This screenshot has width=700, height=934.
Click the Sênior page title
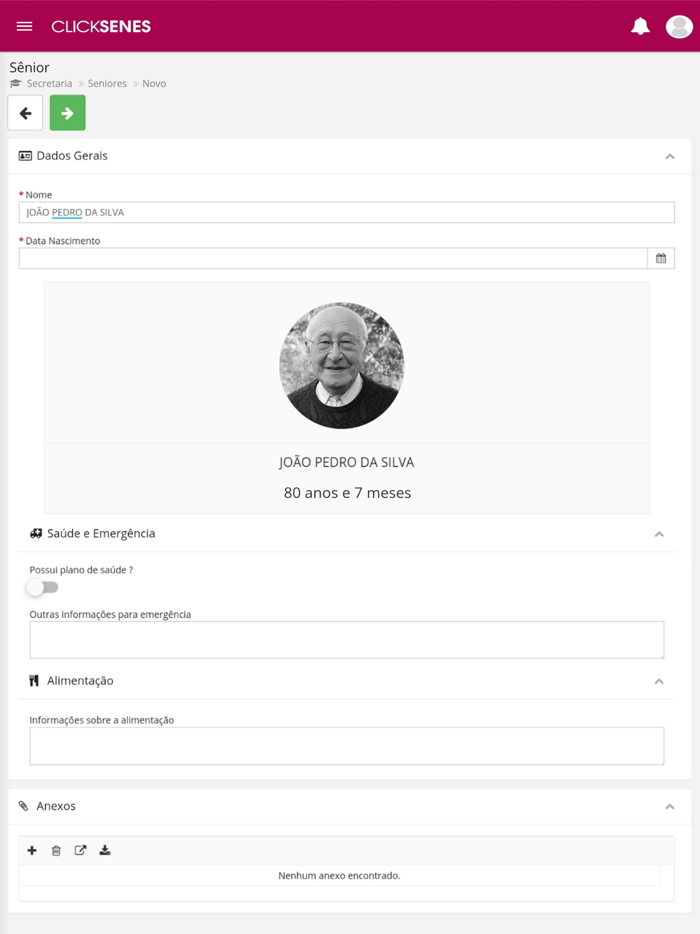pos(29,67)
